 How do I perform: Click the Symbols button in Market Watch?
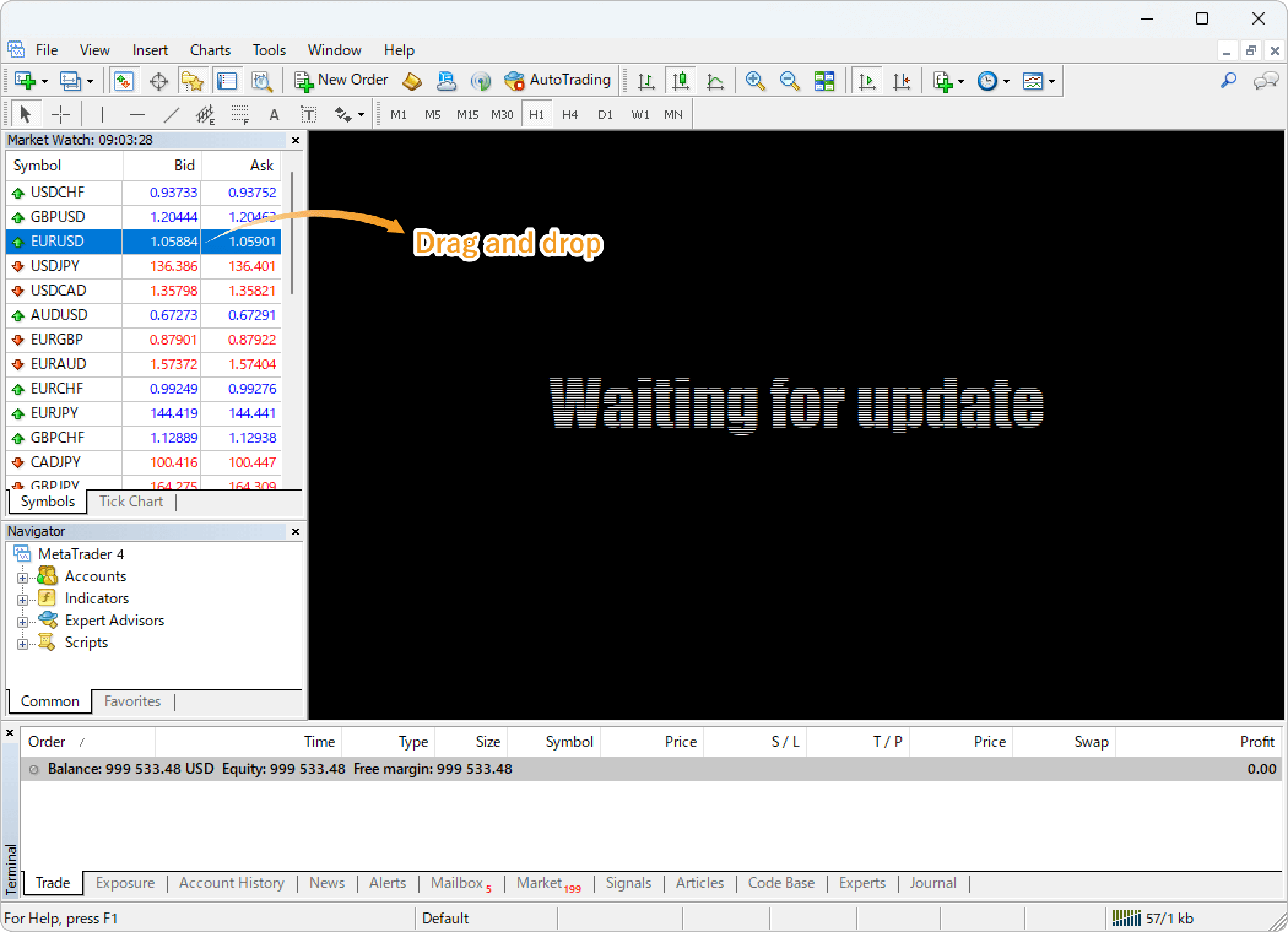tap(48, 502)
